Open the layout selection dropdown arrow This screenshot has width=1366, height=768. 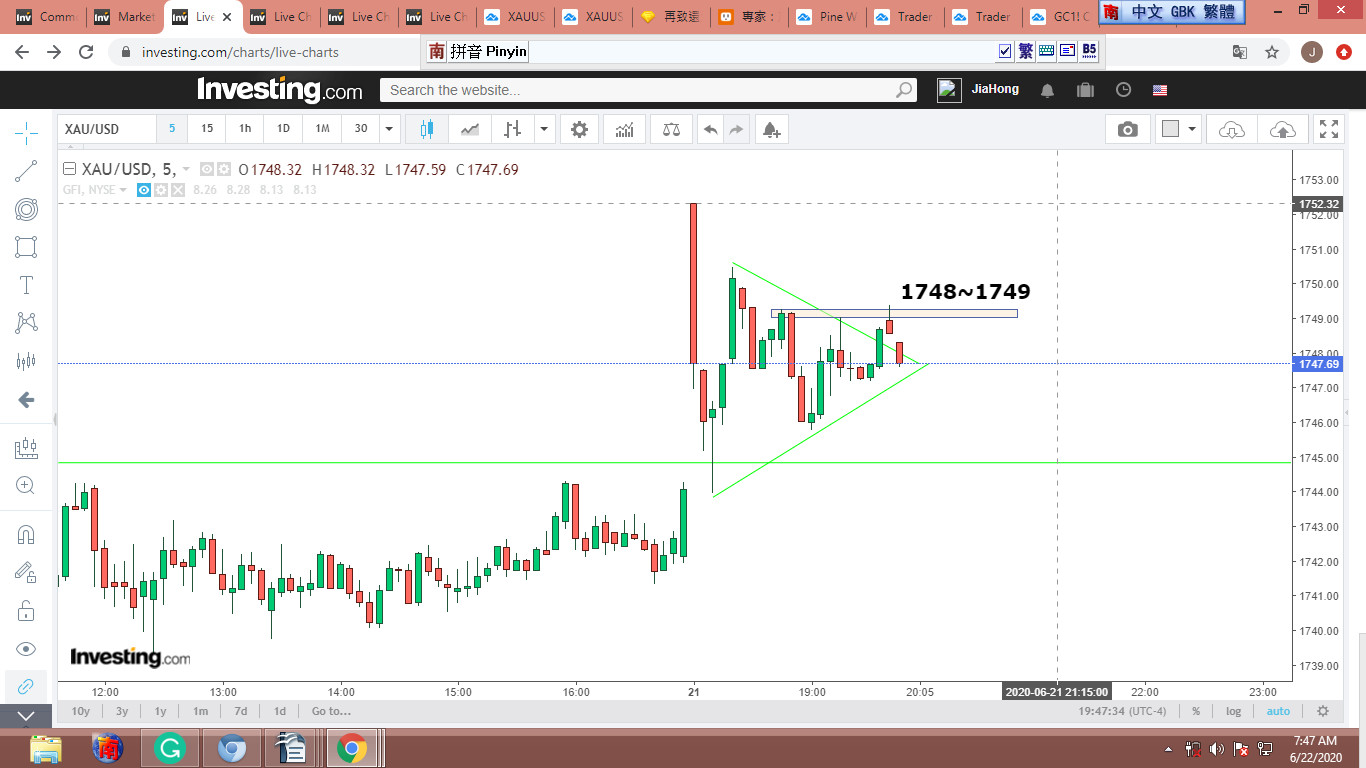click(x=1192, y=129)
